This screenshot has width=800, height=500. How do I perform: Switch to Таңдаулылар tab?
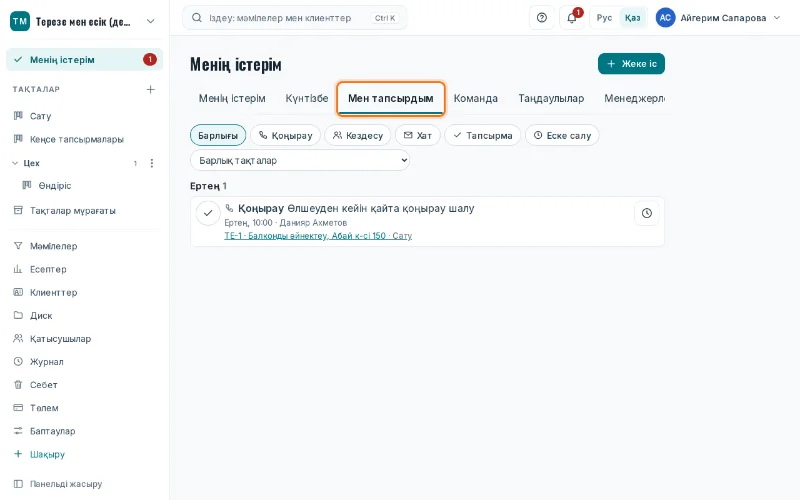click(x=551, y=98)
